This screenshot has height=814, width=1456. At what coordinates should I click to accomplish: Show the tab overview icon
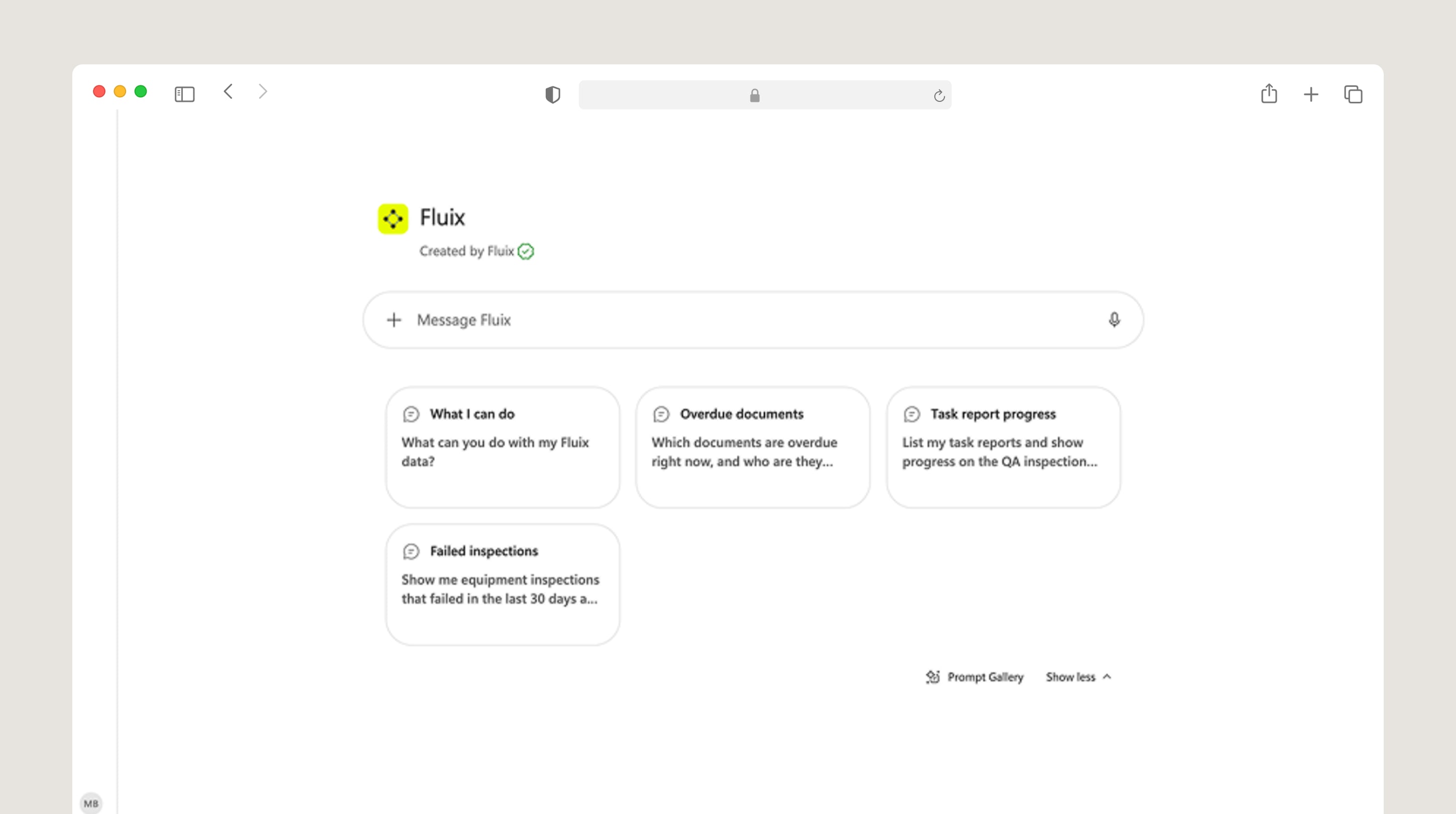pyautogui.click(x=1353, y=94)
